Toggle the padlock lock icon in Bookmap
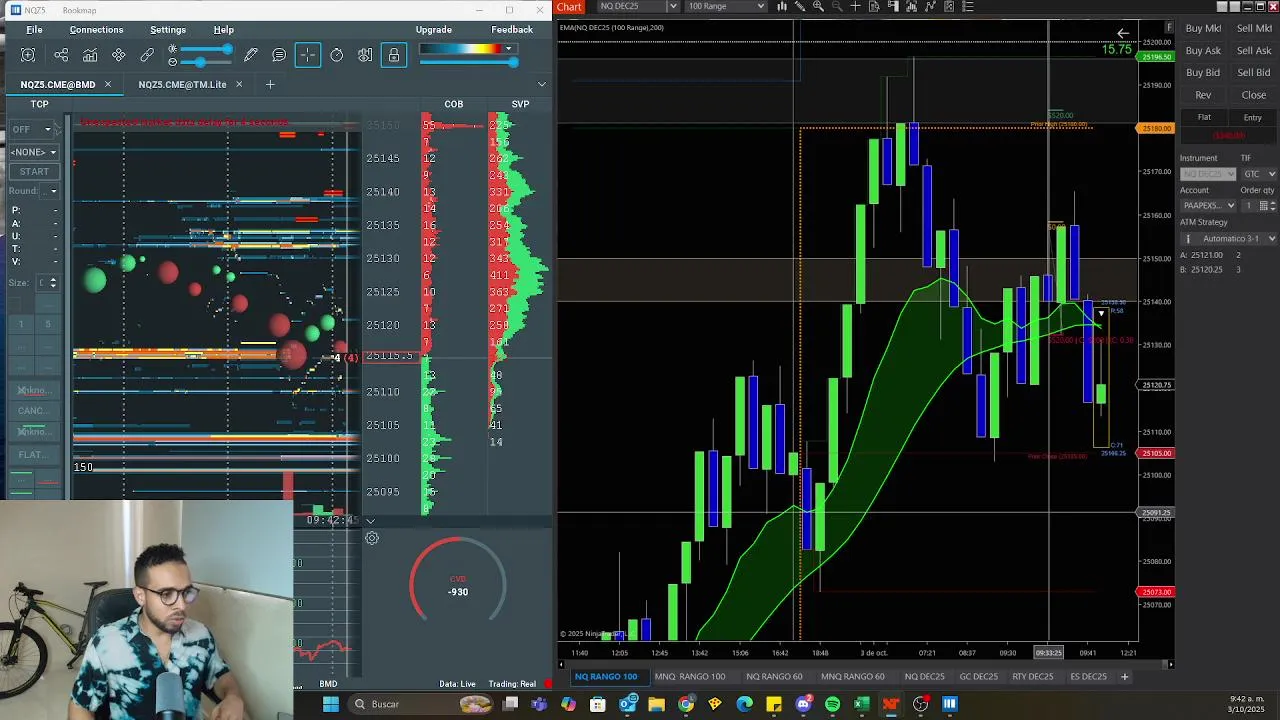1280x720 pixels. pyautogui.click(x=394, y=56)
